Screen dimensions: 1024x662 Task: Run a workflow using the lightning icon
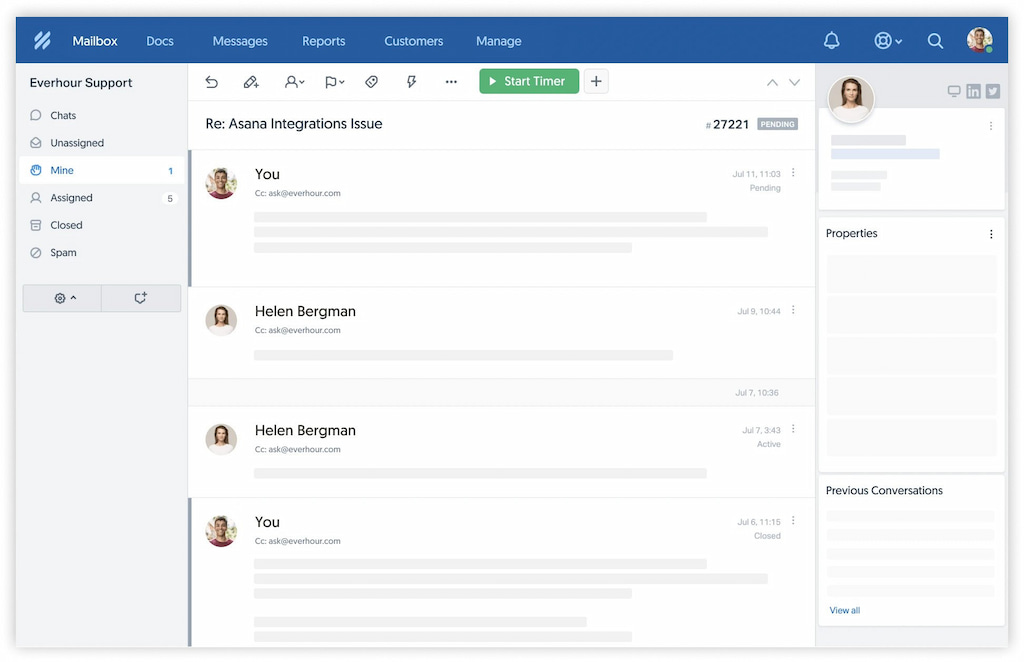pyautogui.click(x=411, y=82)
